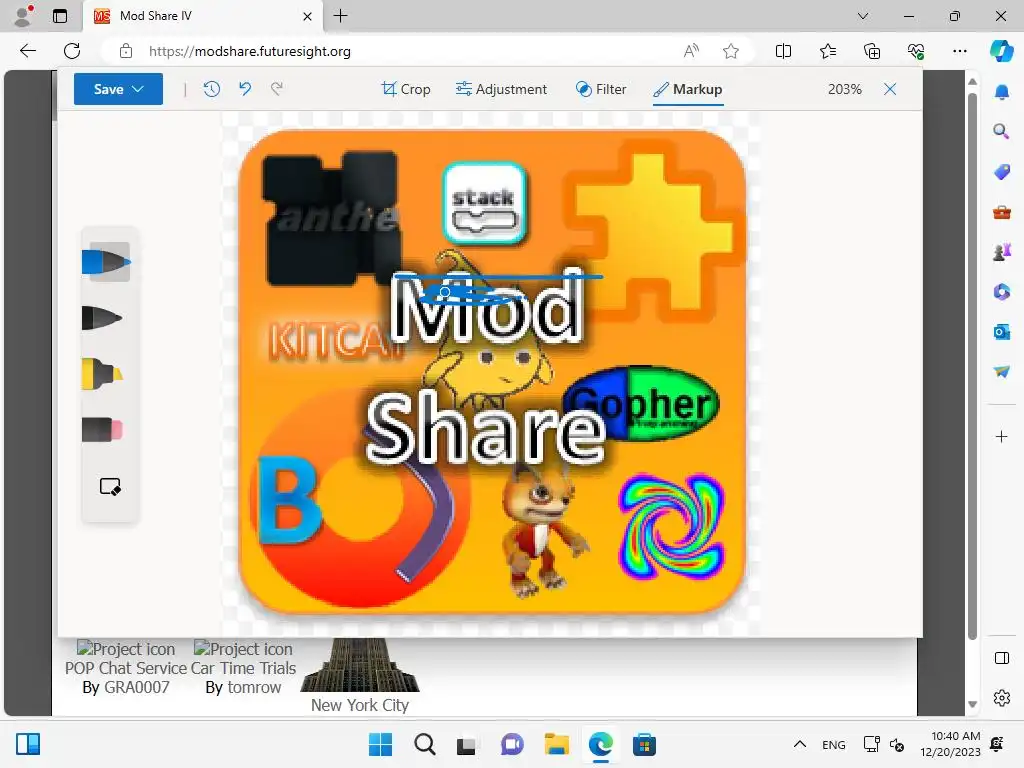This screenshot has height=768, width=1024.
Task: Switch to the Adjustment tab
Action: pyautogui.click(x=502, y=89)
